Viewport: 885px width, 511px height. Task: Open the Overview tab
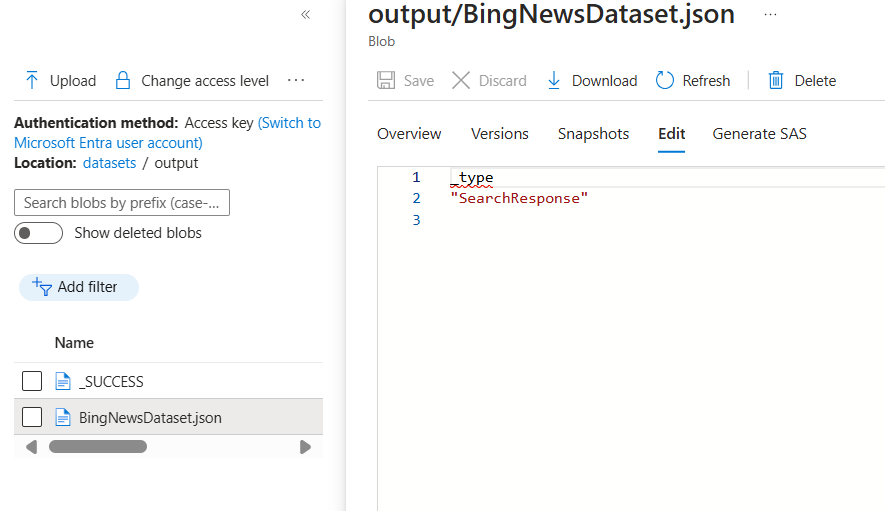pyautogui.click(x=409, y=134)
